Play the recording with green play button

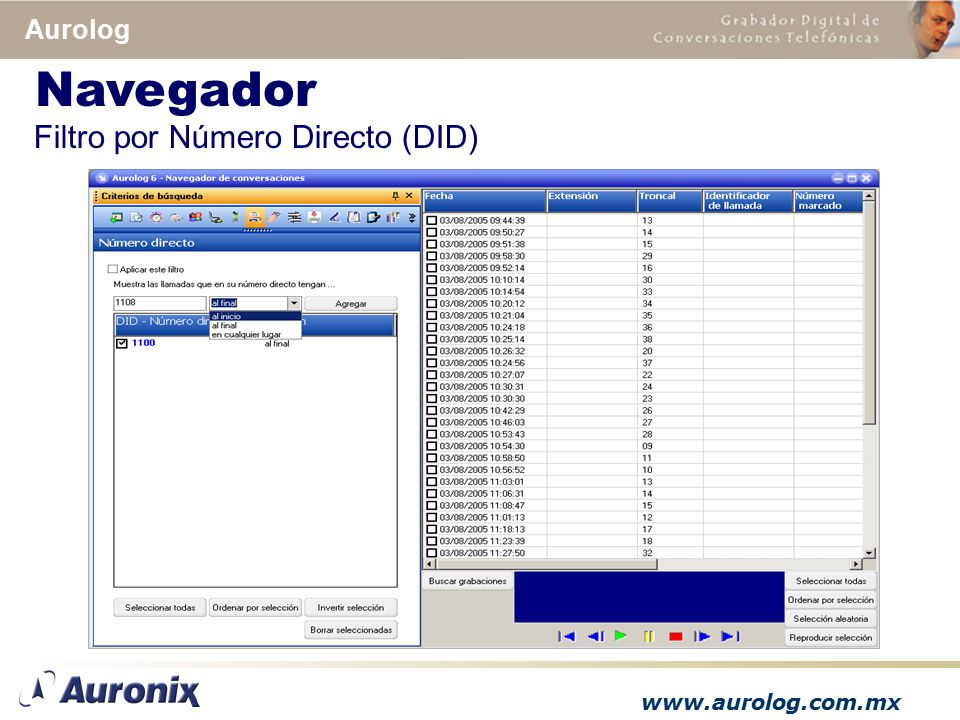click(621, 636)
